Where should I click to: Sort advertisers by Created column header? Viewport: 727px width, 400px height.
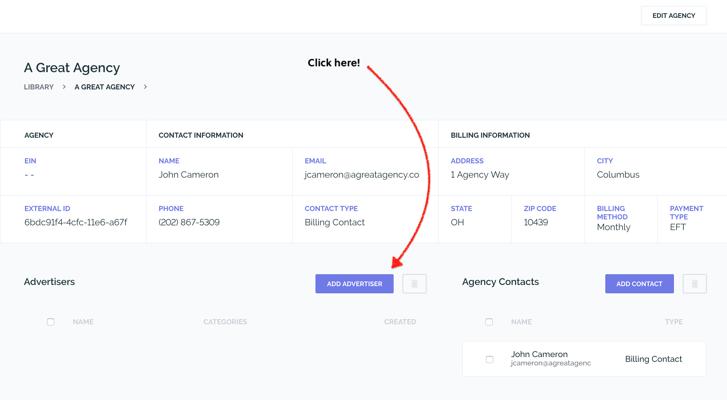tap(400, 322)
